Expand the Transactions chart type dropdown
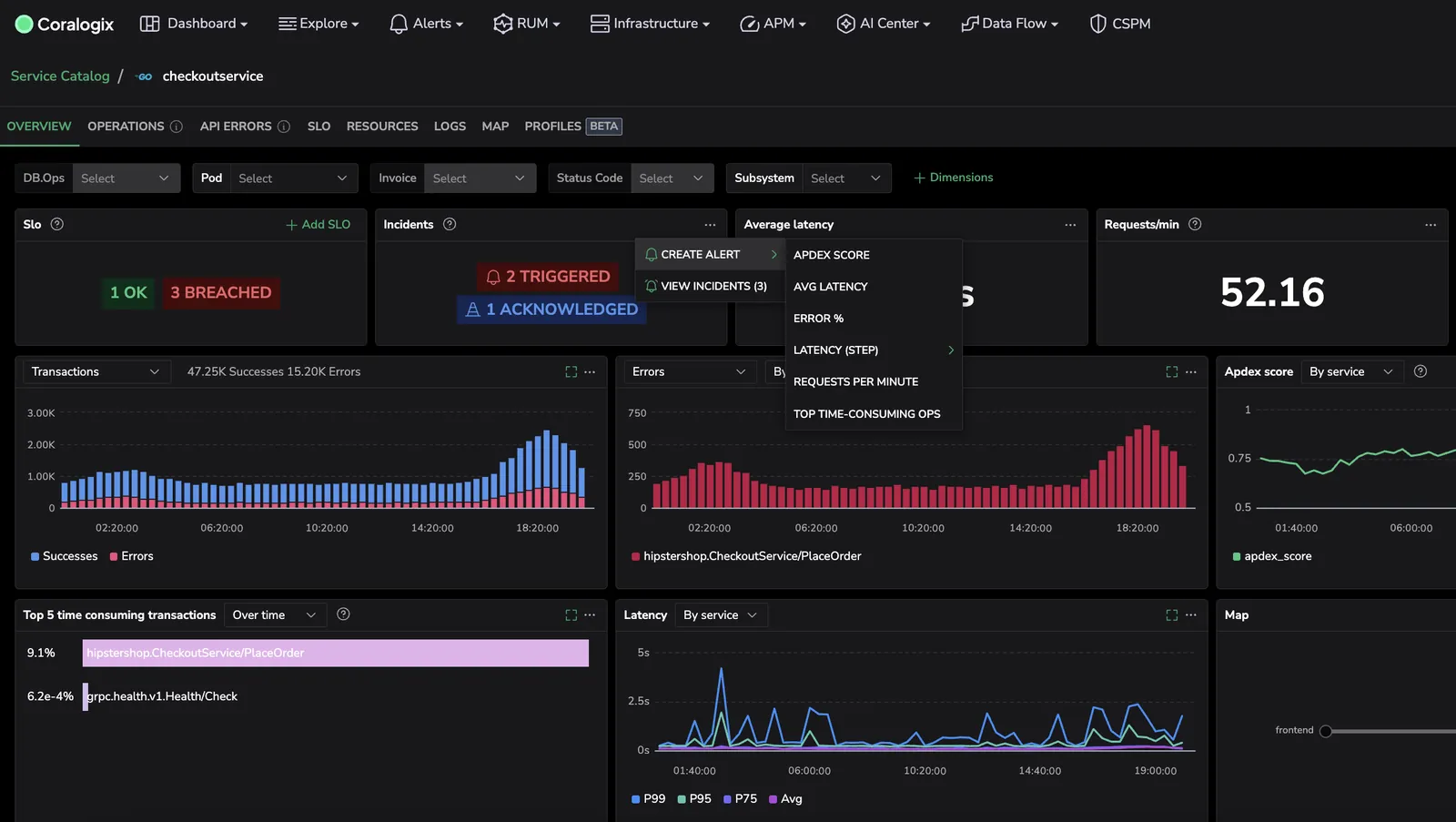 (96, 371)
